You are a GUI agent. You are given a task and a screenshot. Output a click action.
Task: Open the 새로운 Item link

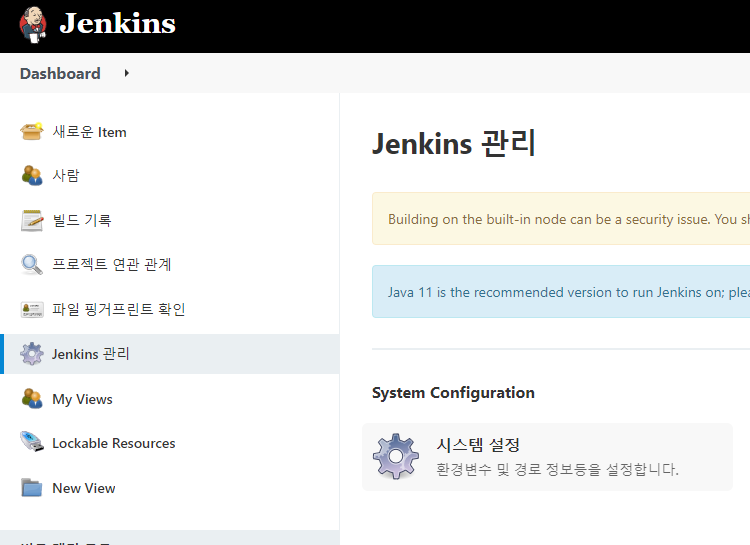tap(89, 132)
